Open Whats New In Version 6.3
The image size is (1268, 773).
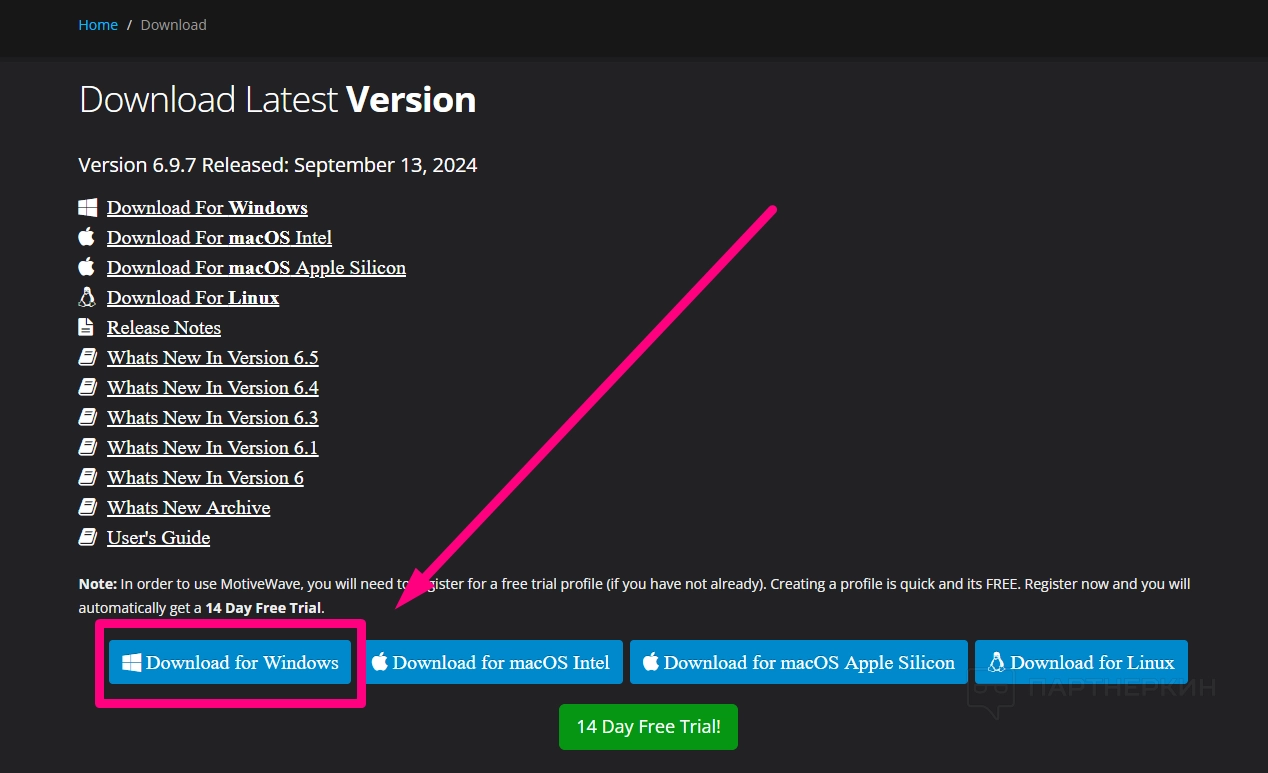[213, 418]
